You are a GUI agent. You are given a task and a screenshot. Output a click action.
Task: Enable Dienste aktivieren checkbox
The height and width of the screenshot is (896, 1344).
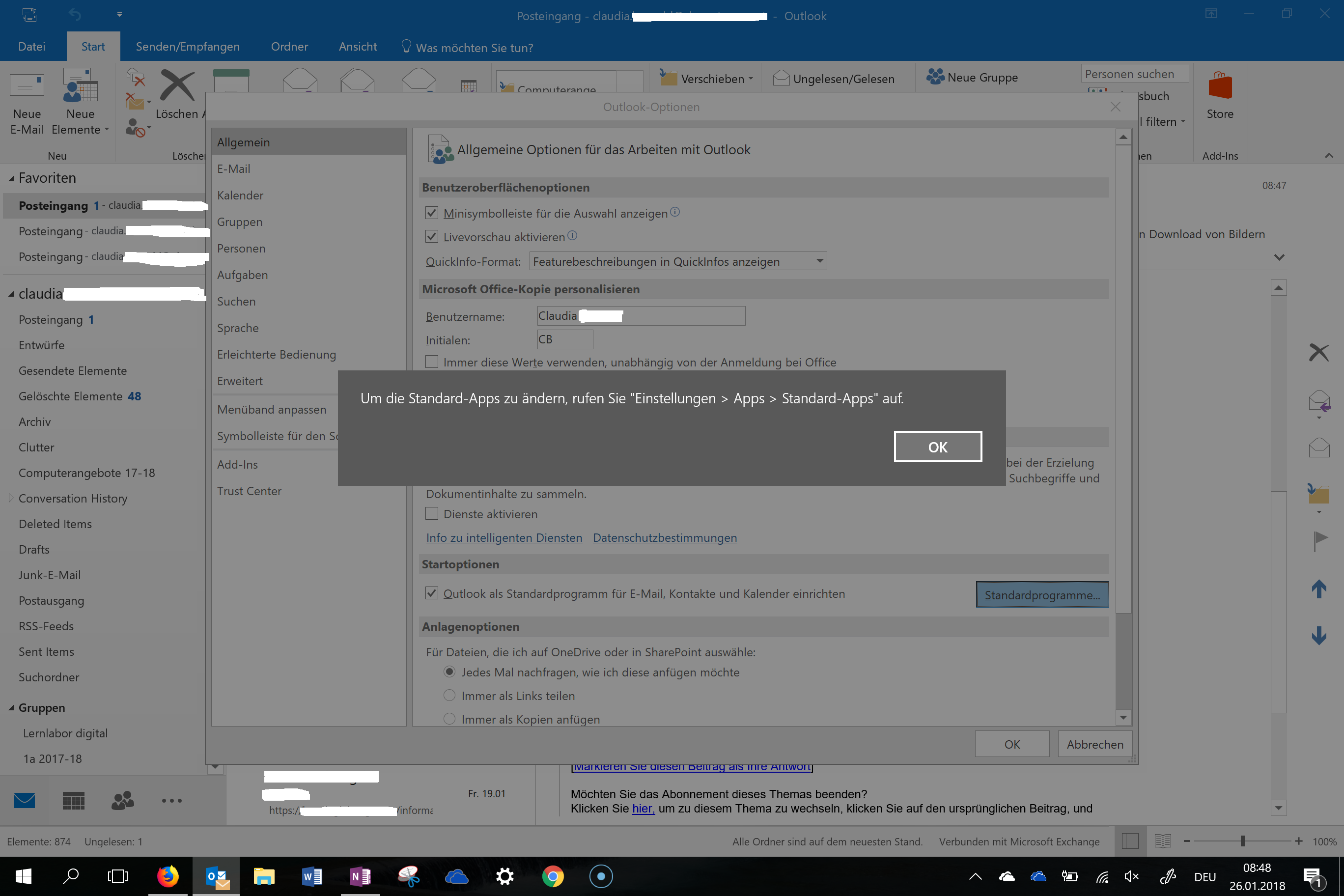click(x=432, y=514)
